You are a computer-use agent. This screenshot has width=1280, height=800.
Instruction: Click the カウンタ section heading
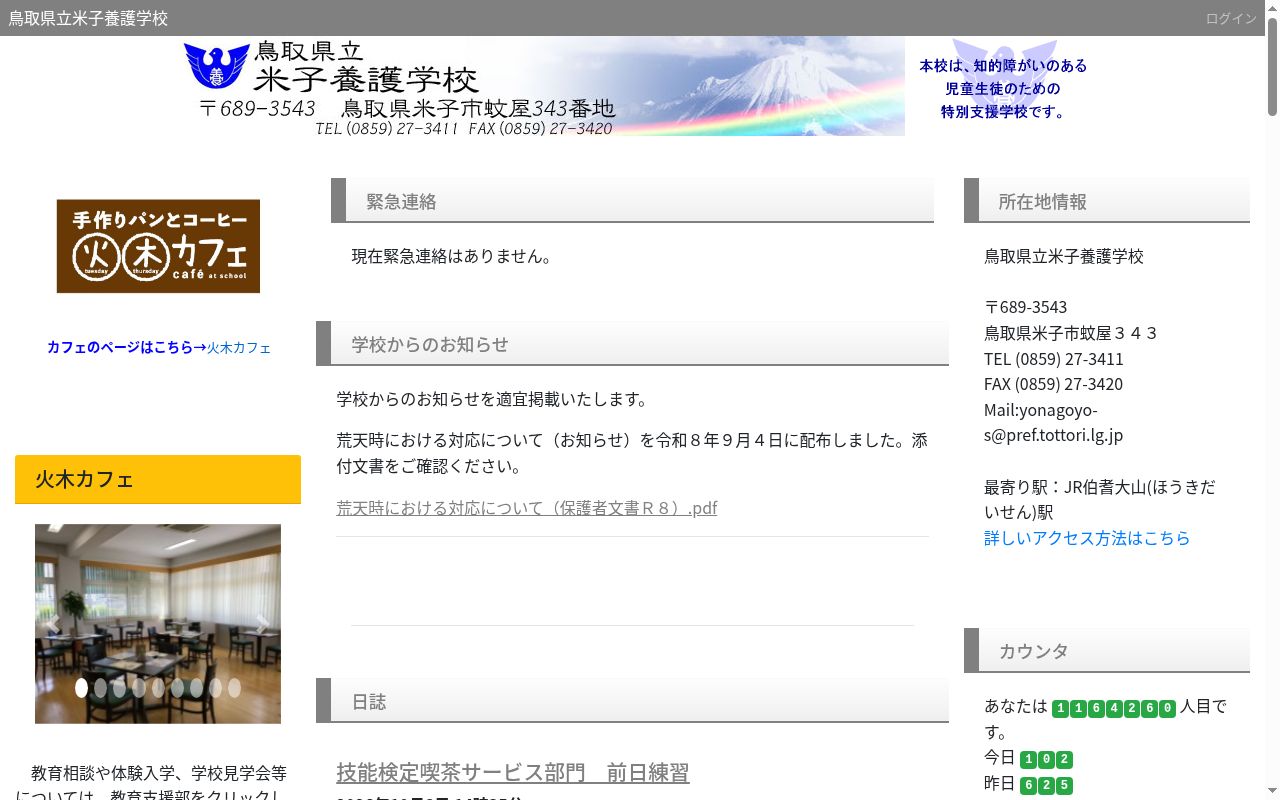click(1107, 650)
